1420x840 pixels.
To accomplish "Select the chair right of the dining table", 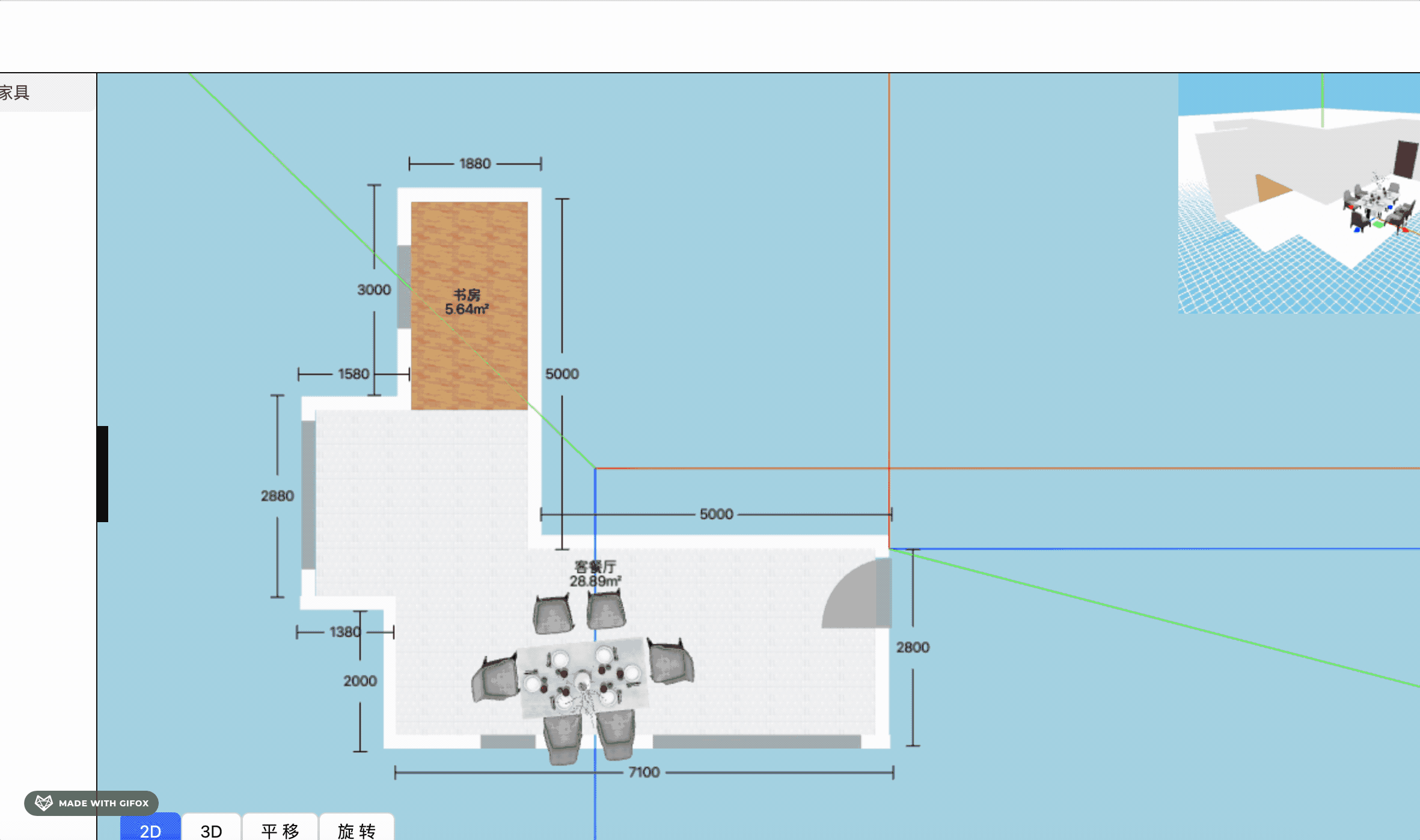I will pos(671,662).
